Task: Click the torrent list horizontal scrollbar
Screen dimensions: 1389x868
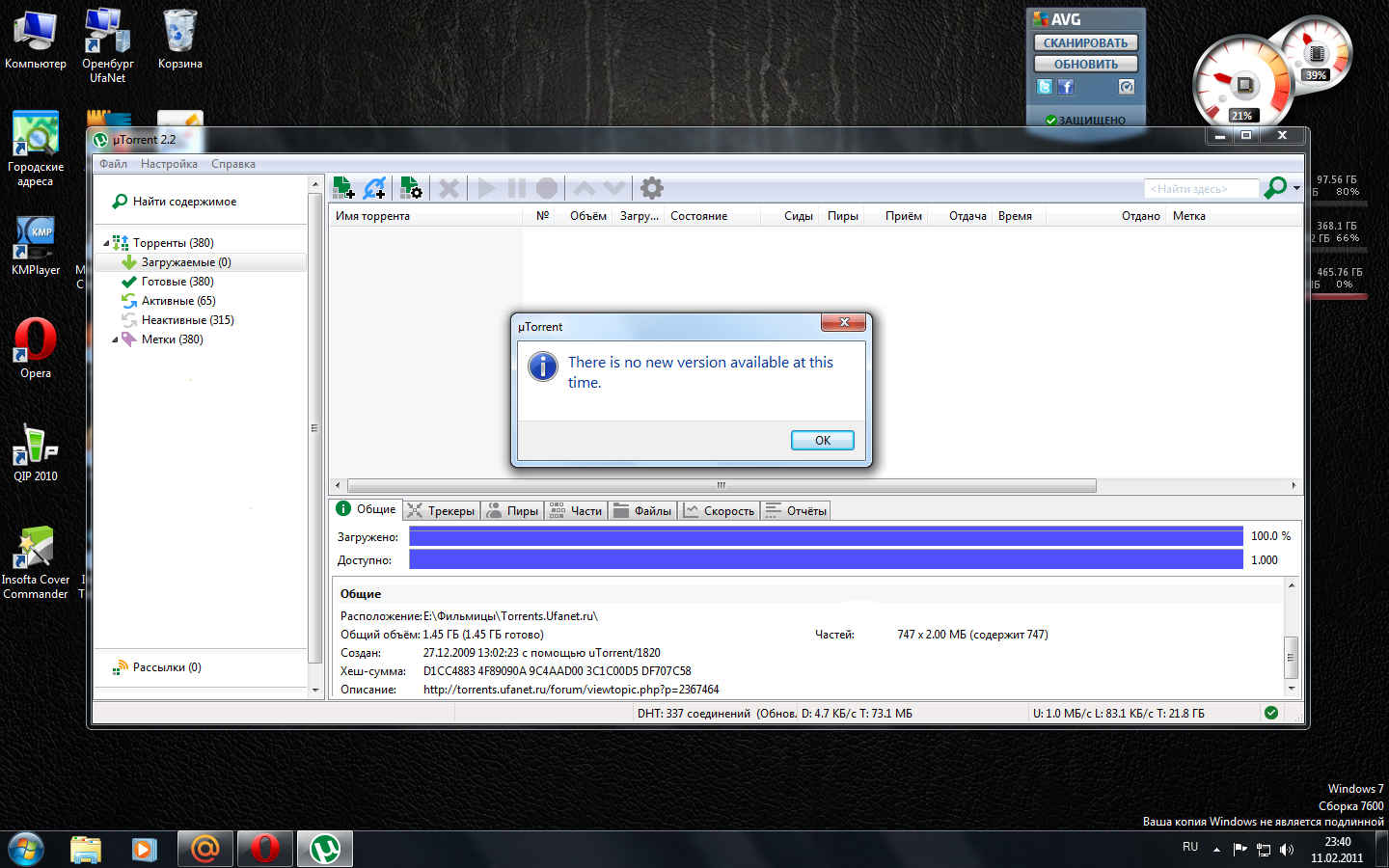Action: pos(722,485)
